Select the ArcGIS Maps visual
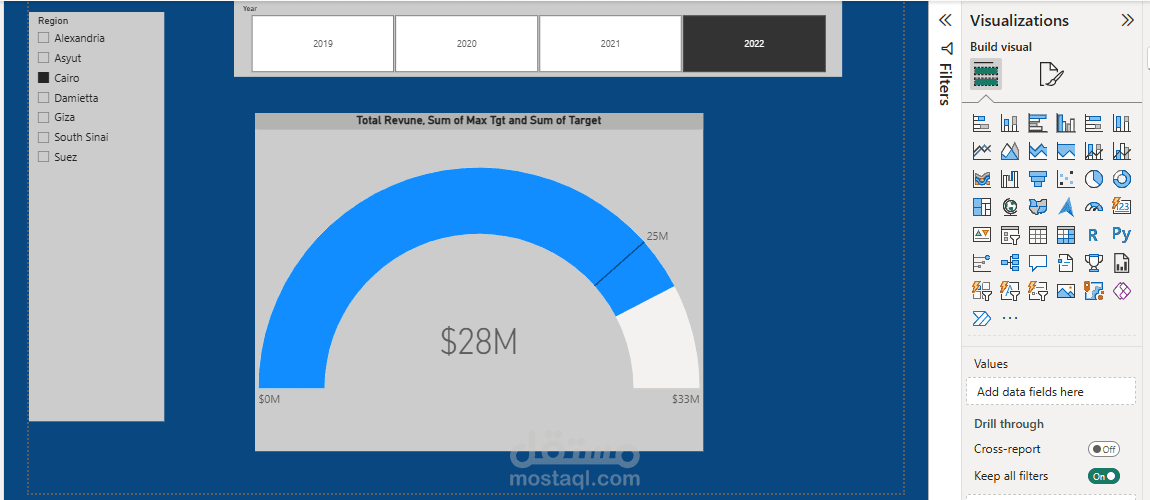The height and width of the screenshot is (500, 1150). click(1094, 290)
